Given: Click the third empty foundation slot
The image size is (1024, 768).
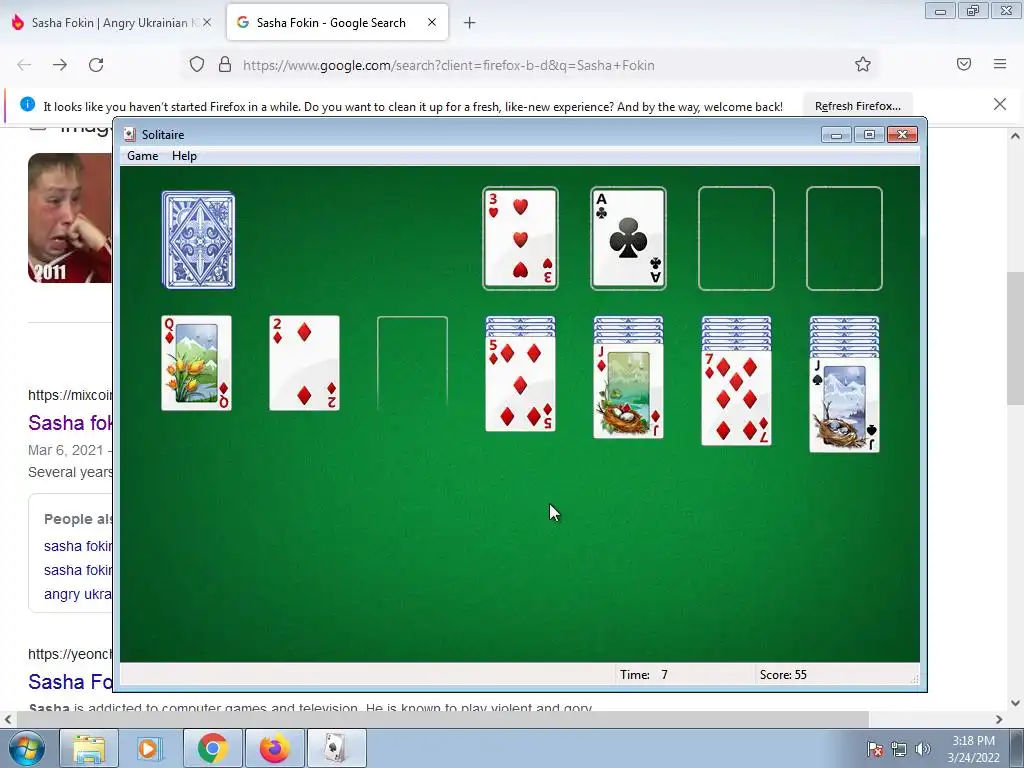Looking at the screenshot, I should pos(736,238).
